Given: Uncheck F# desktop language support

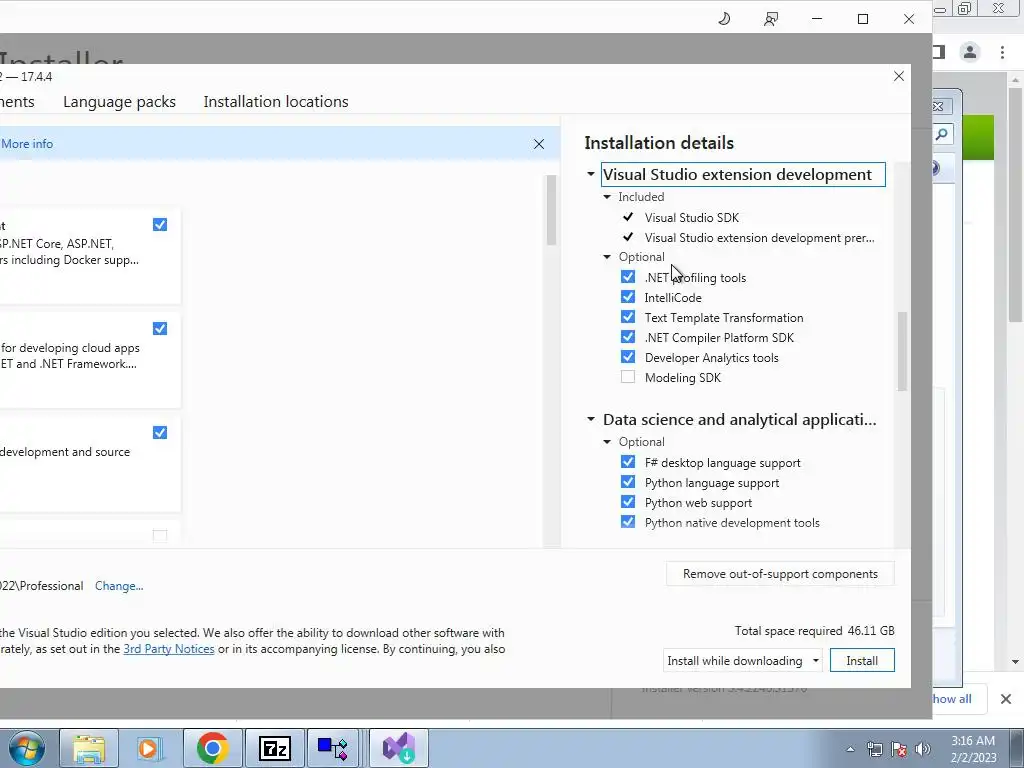Looking at the screenshot, I should [628, 462].
